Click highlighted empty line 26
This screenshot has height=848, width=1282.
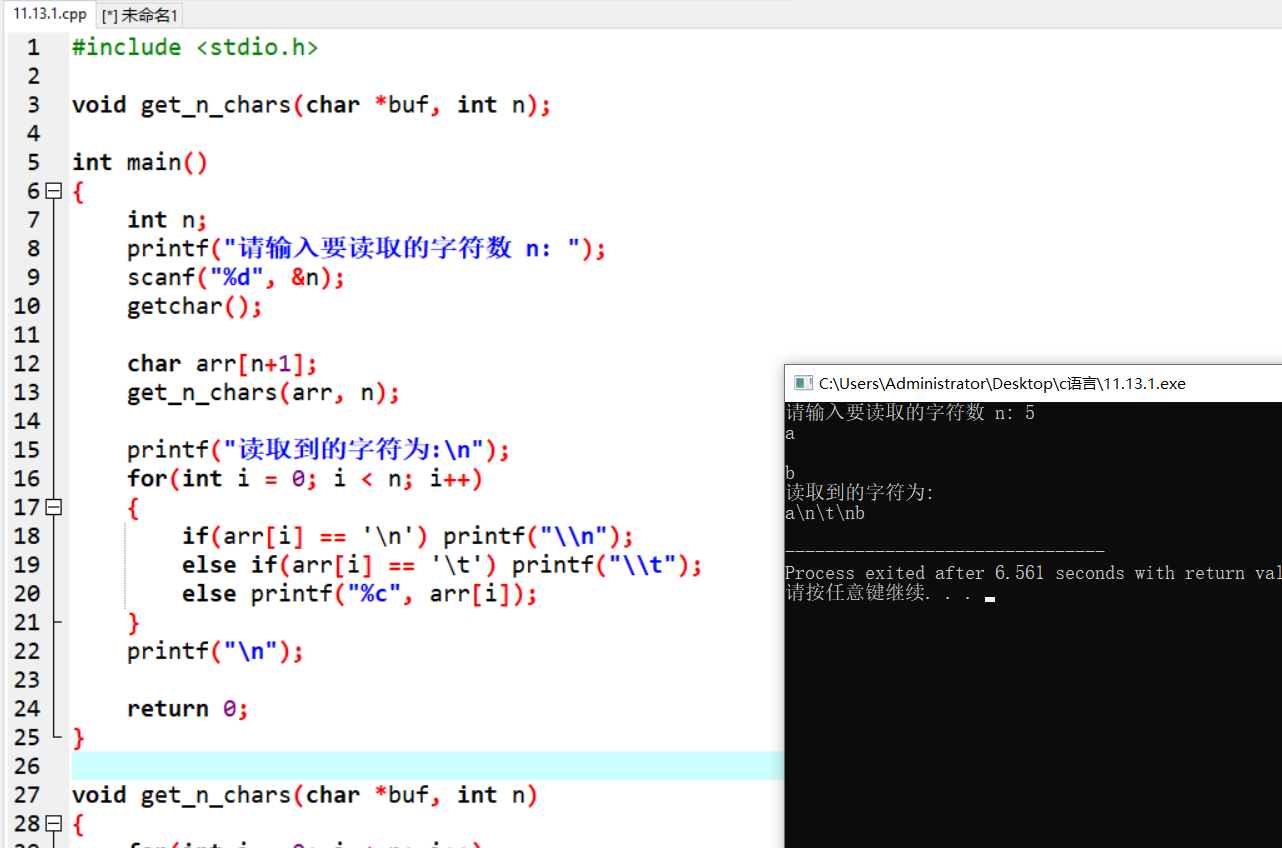click(x=428, y=766)
